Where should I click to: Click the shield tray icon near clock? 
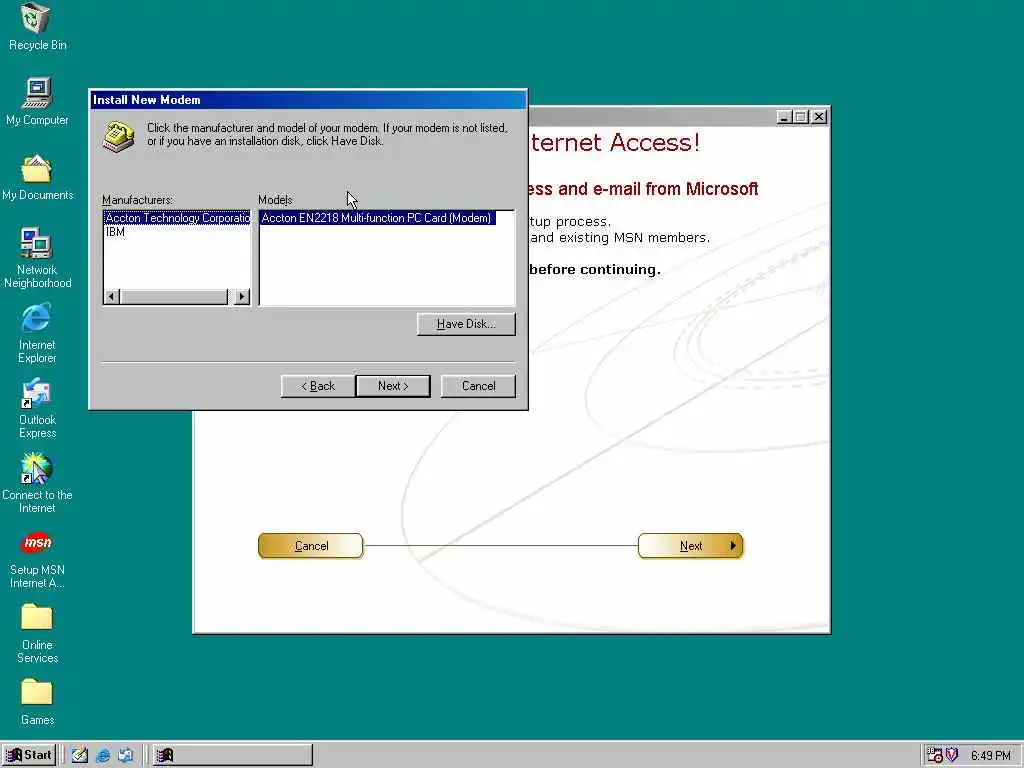pos(952,755)
